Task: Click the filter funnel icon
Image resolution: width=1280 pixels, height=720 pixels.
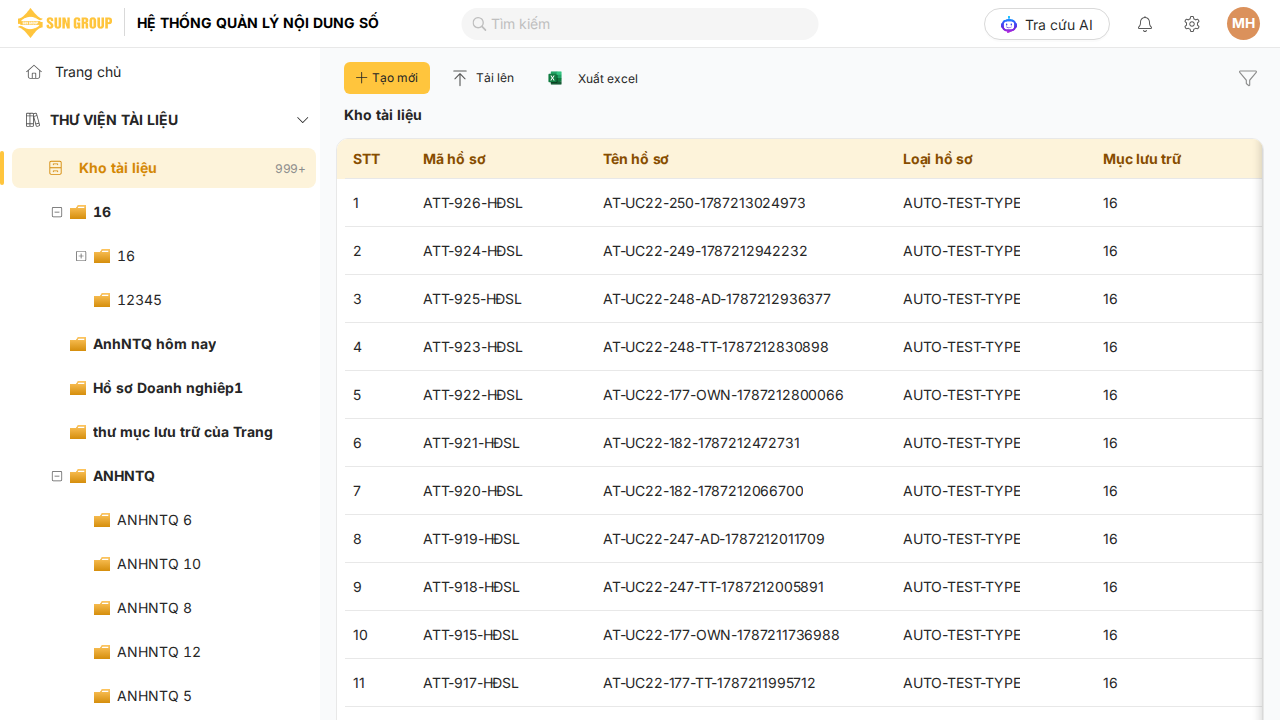Action: coord(1248,78)
